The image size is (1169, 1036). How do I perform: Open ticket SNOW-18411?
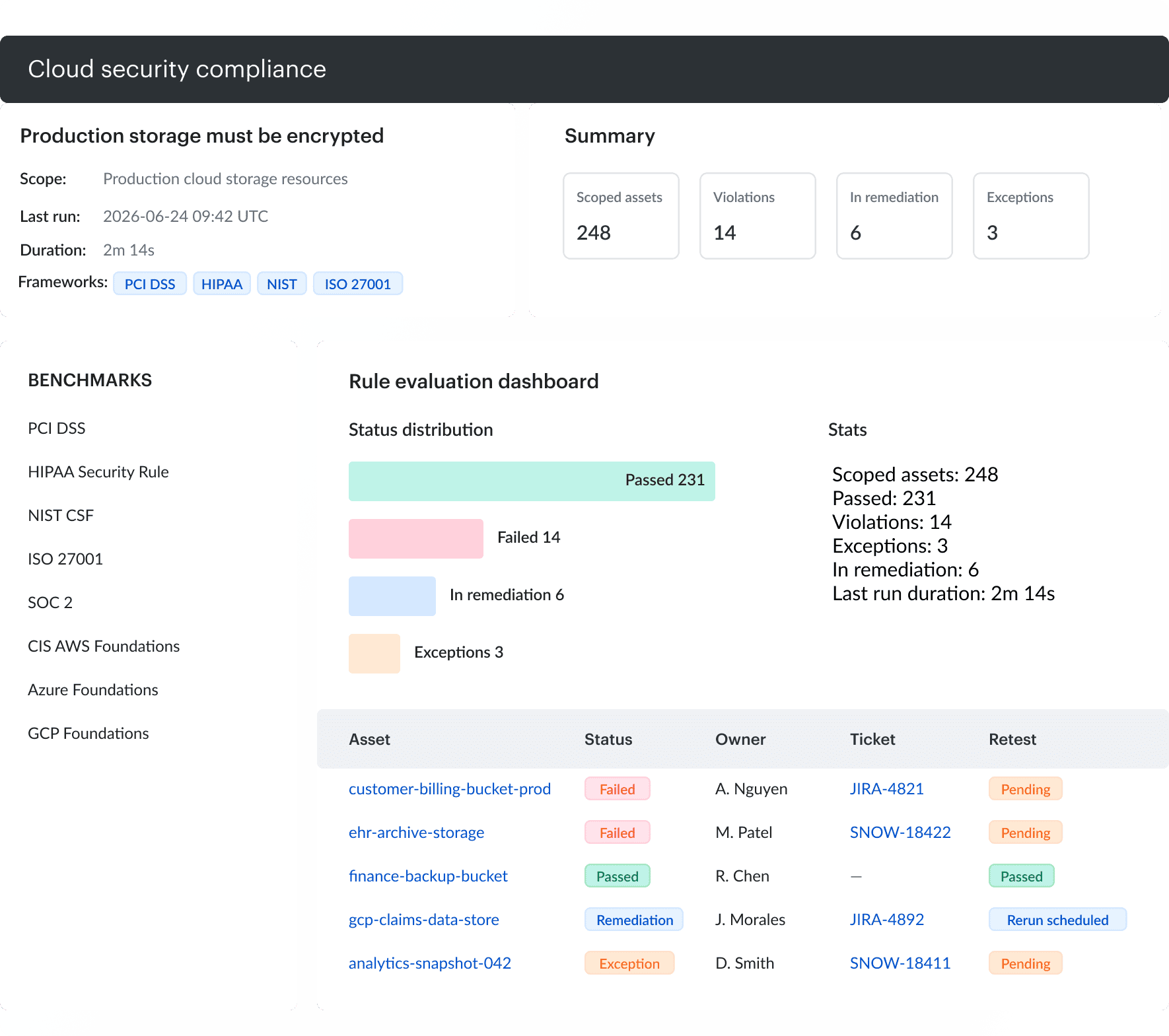[x=900, y=963]
